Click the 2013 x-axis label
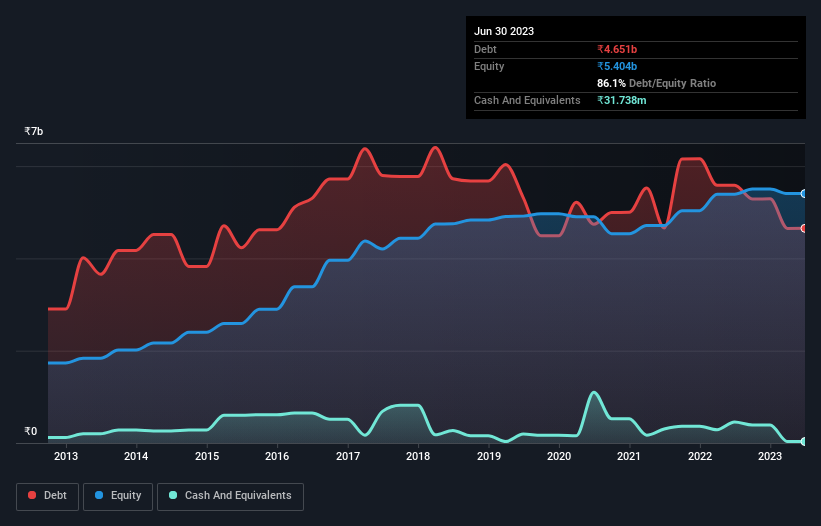Screen dimensions: 821x526 coord(65,456)
